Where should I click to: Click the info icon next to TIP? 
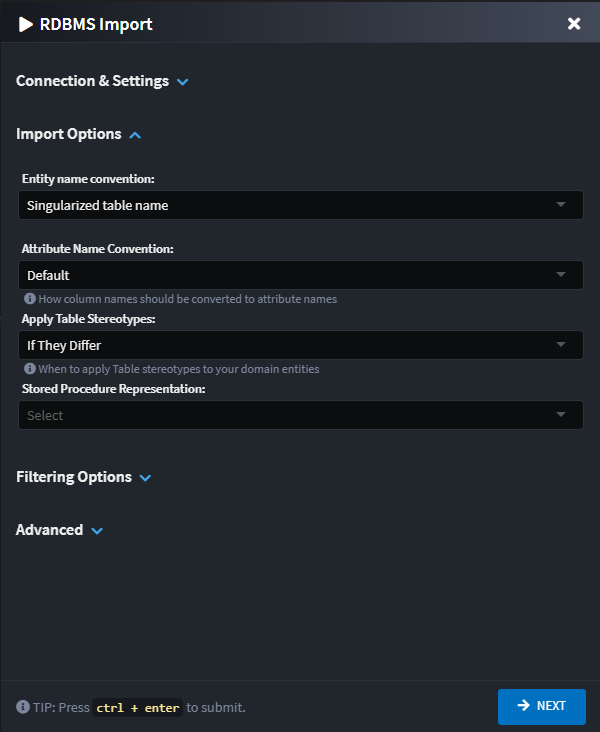(23, 707)
